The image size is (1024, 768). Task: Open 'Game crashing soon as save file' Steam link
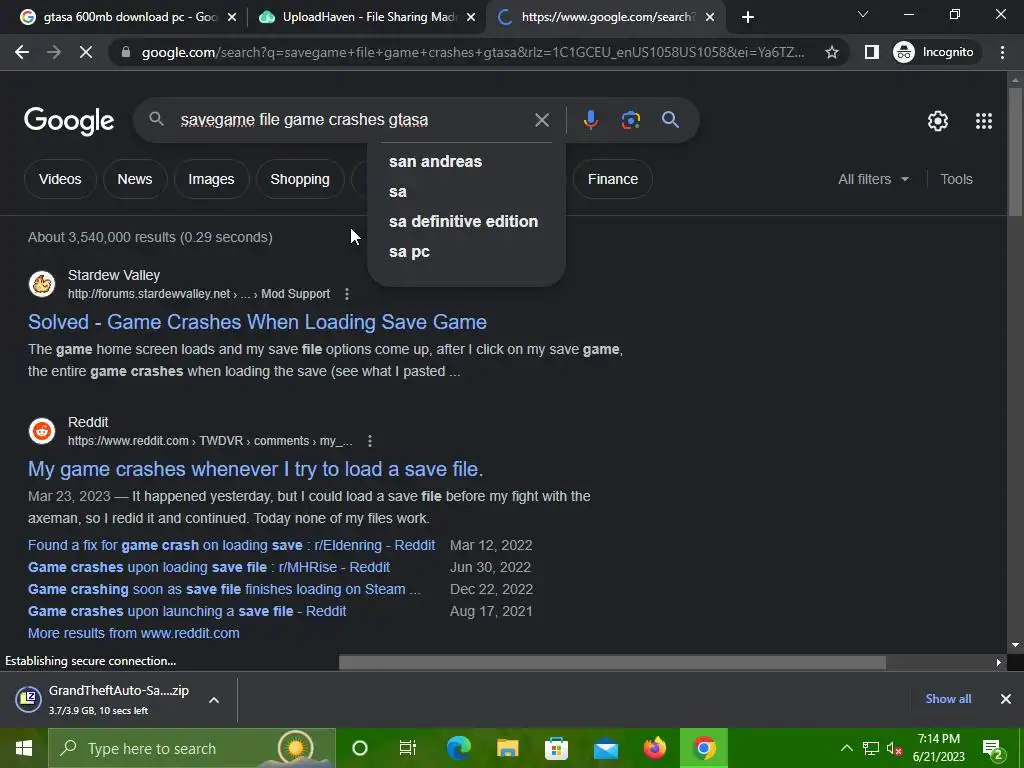point(224,589)
